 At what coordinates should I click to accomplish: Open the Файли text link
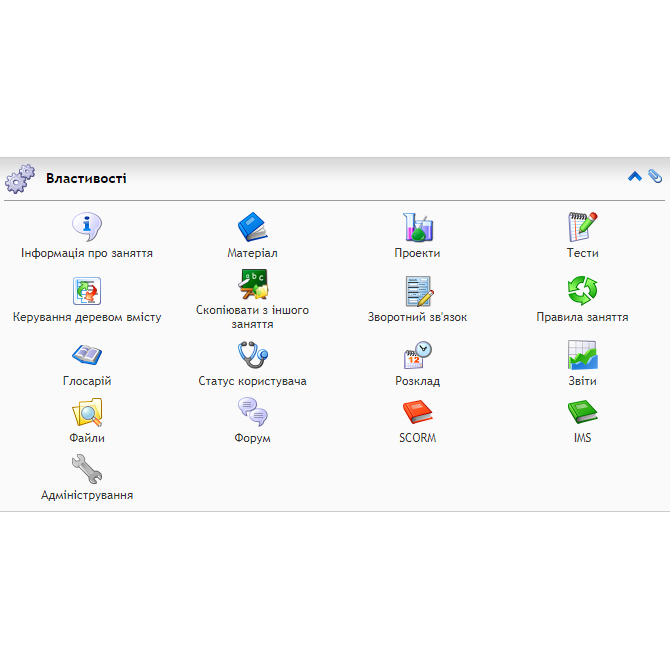pos(87,438)
